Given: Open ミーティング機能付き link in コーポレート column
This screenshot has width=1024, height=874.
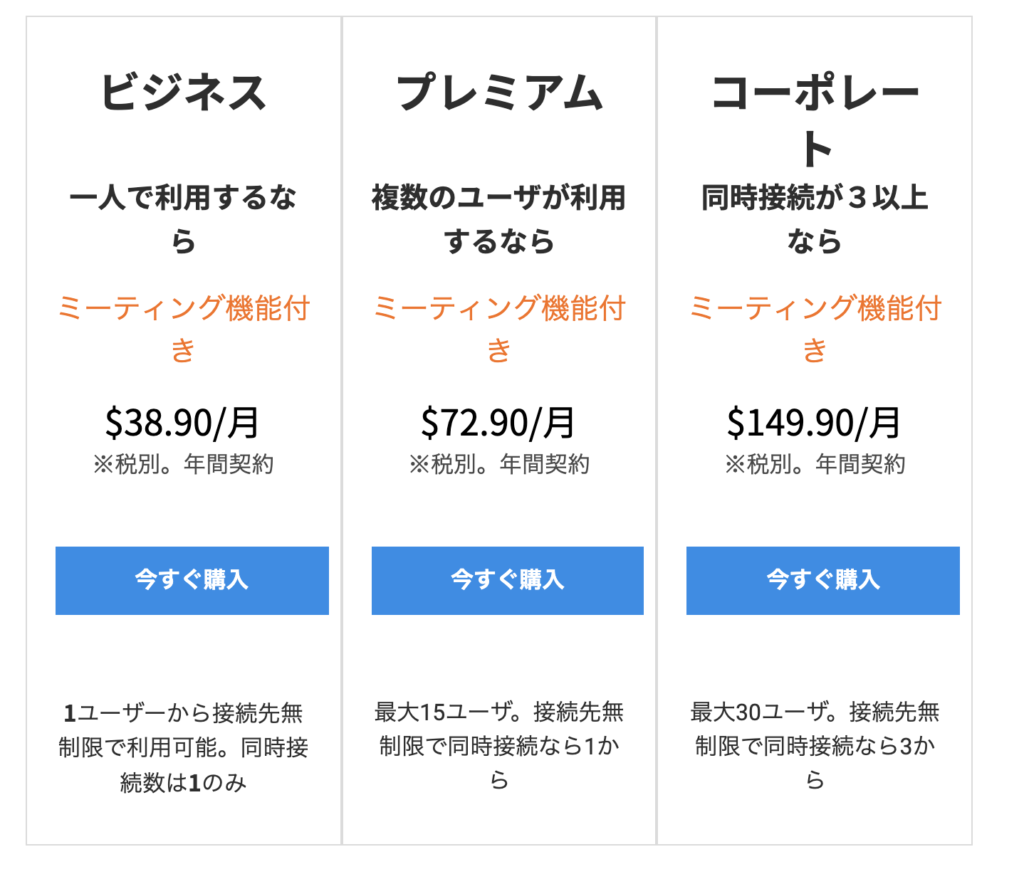Looking at the screenshot, I should click(814, 328).
